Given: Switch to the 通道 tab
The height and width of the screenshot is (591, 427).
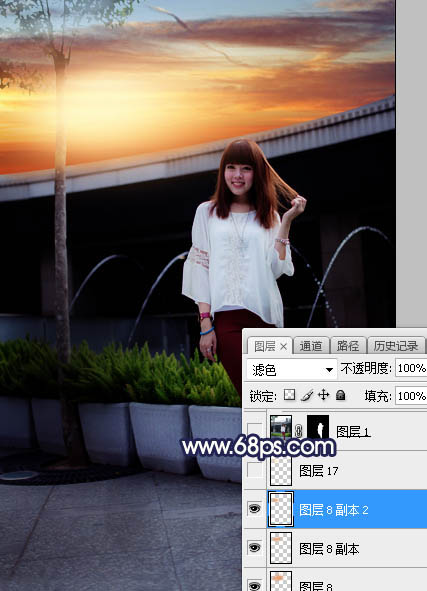Looking at the screenshot, I should pos(311,346).
